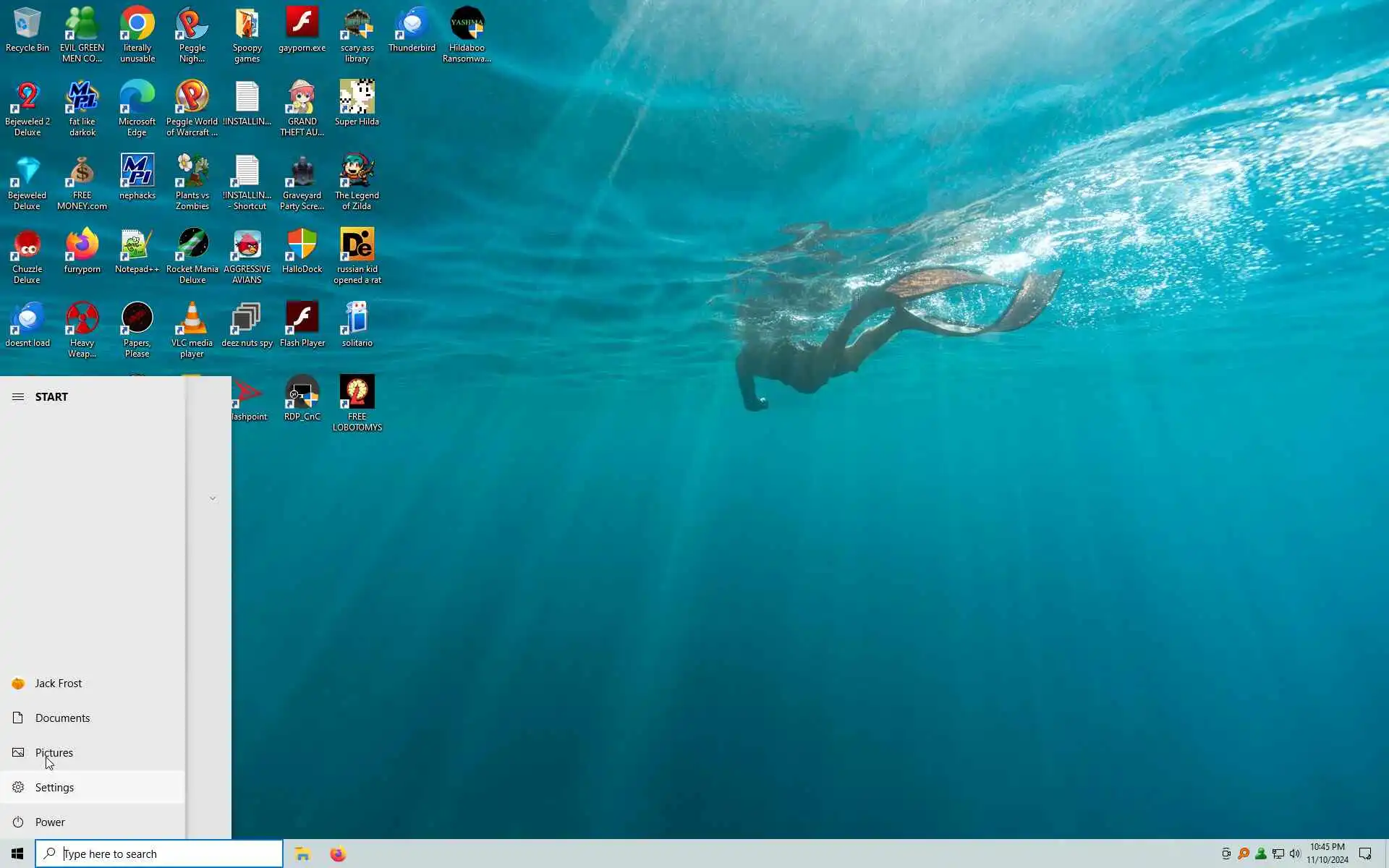This screenshot has height=868, width=1389.
Task: Open the Bejeweled 2 Deluxe shortcut
Action: pyautogui.click(x=27, y=103)
